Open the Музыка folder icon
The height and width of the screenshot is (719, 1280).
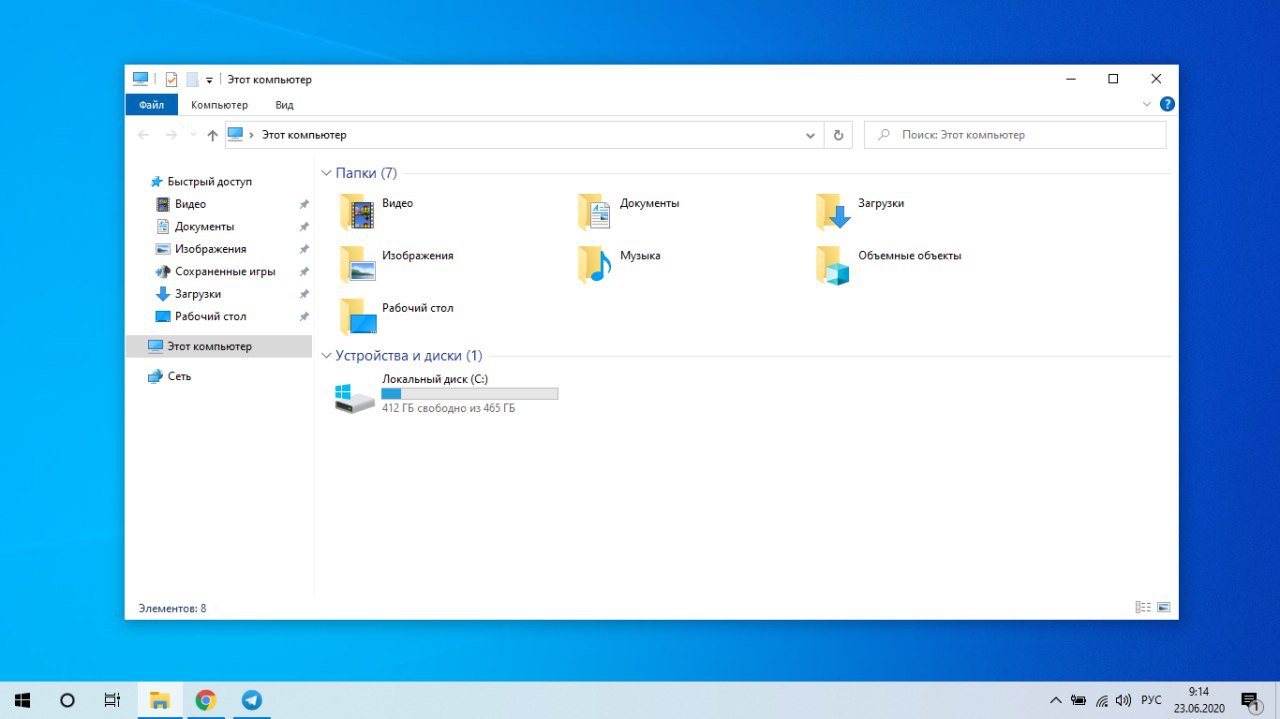click(594, 264)
